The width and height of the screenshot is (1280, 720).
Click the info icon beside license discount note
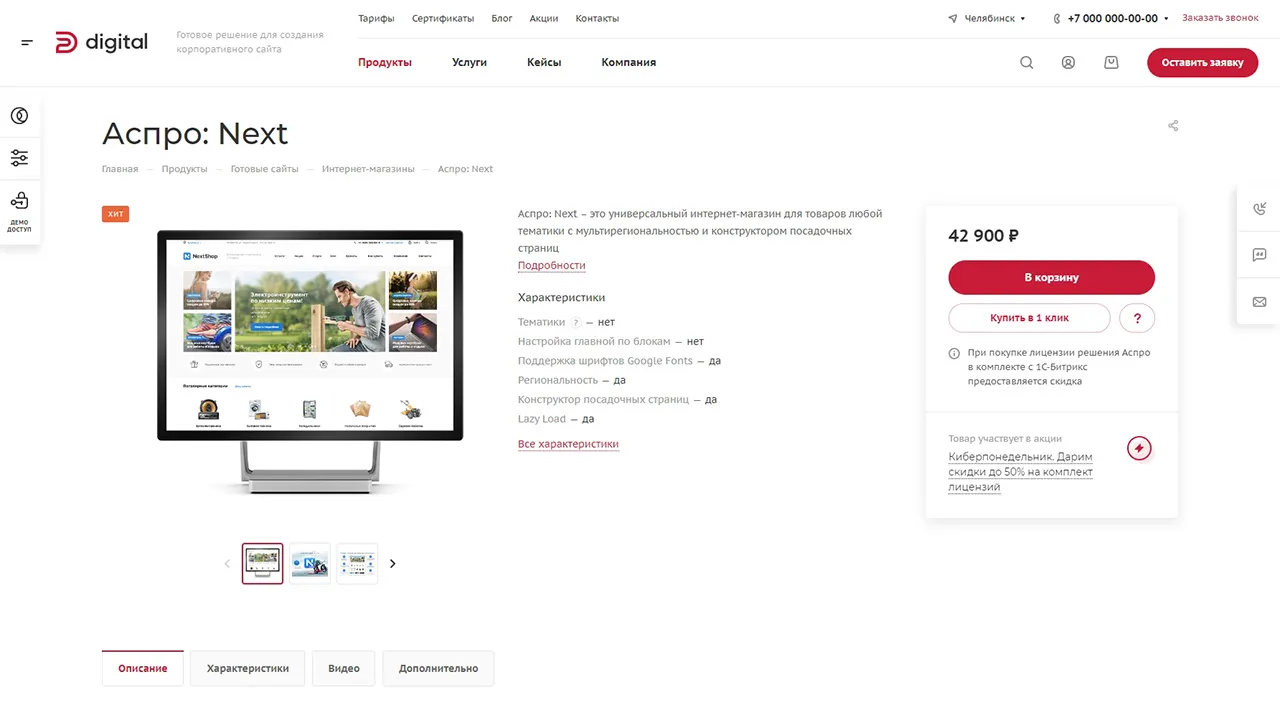(954, 353)
